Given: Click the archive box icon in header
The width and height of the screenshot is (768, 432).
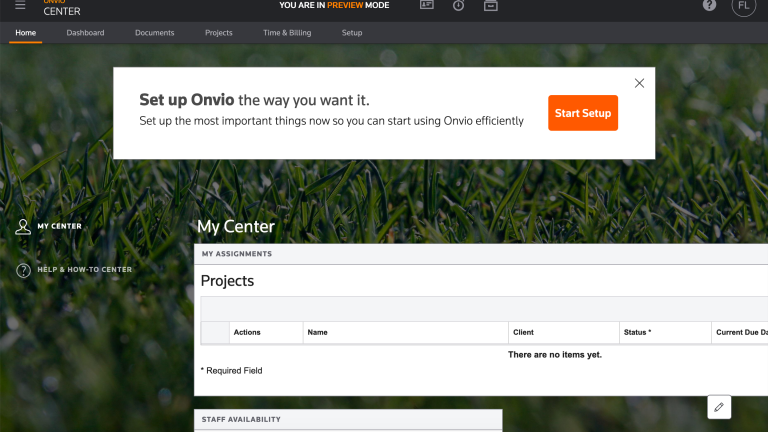Looking at the screenshot, I should [x=490, y=5].
